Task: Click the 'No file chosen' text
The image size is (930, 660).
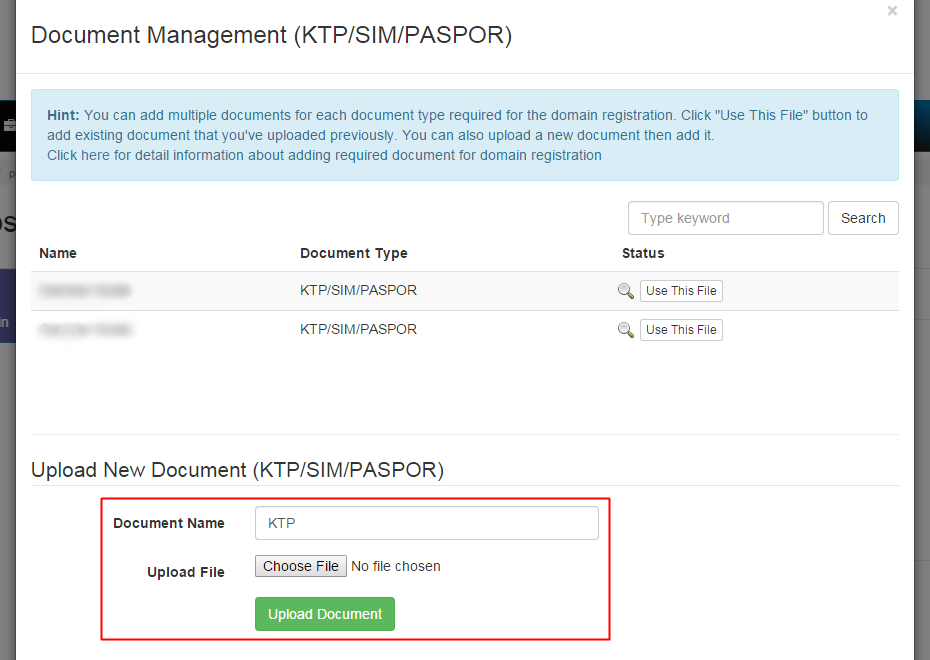Action: [x=395, y=565]
